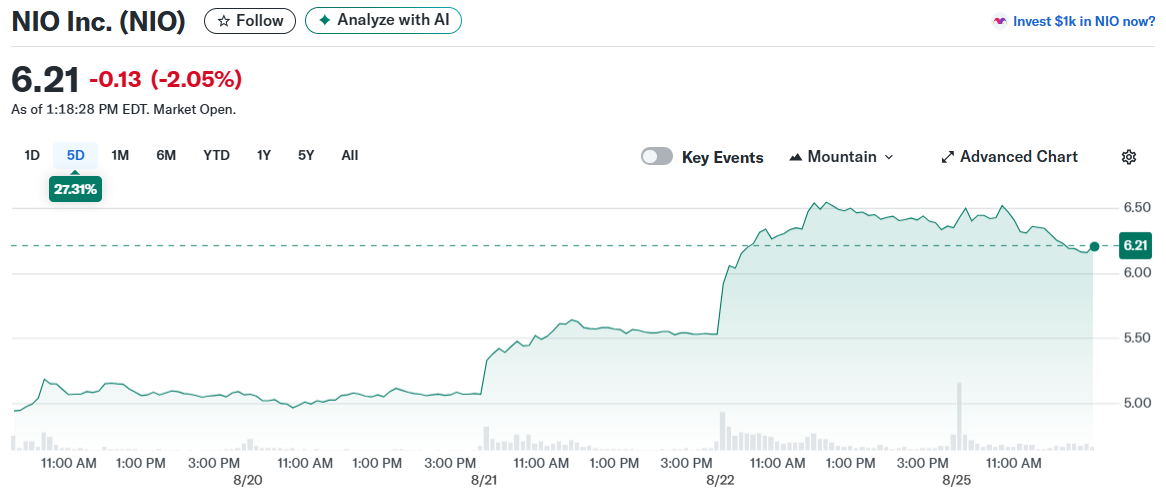1166x491 pixels.
Task: Click the Key Events label
Action: click(723, 157)
